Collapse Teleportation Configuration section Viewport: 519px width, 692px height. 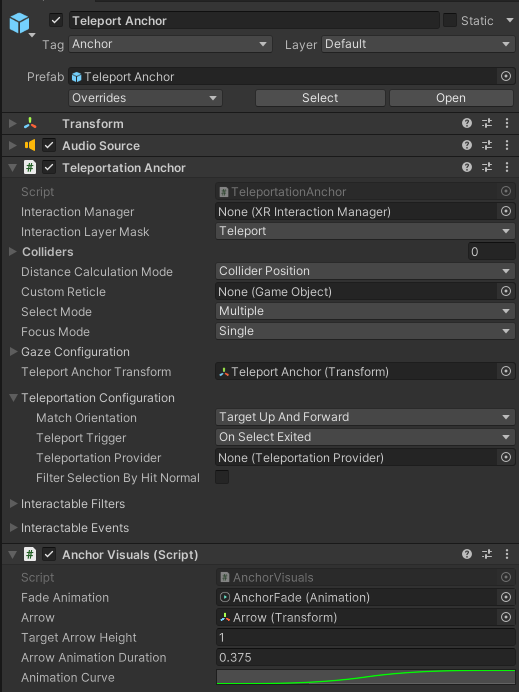click(x=13, y=398)
